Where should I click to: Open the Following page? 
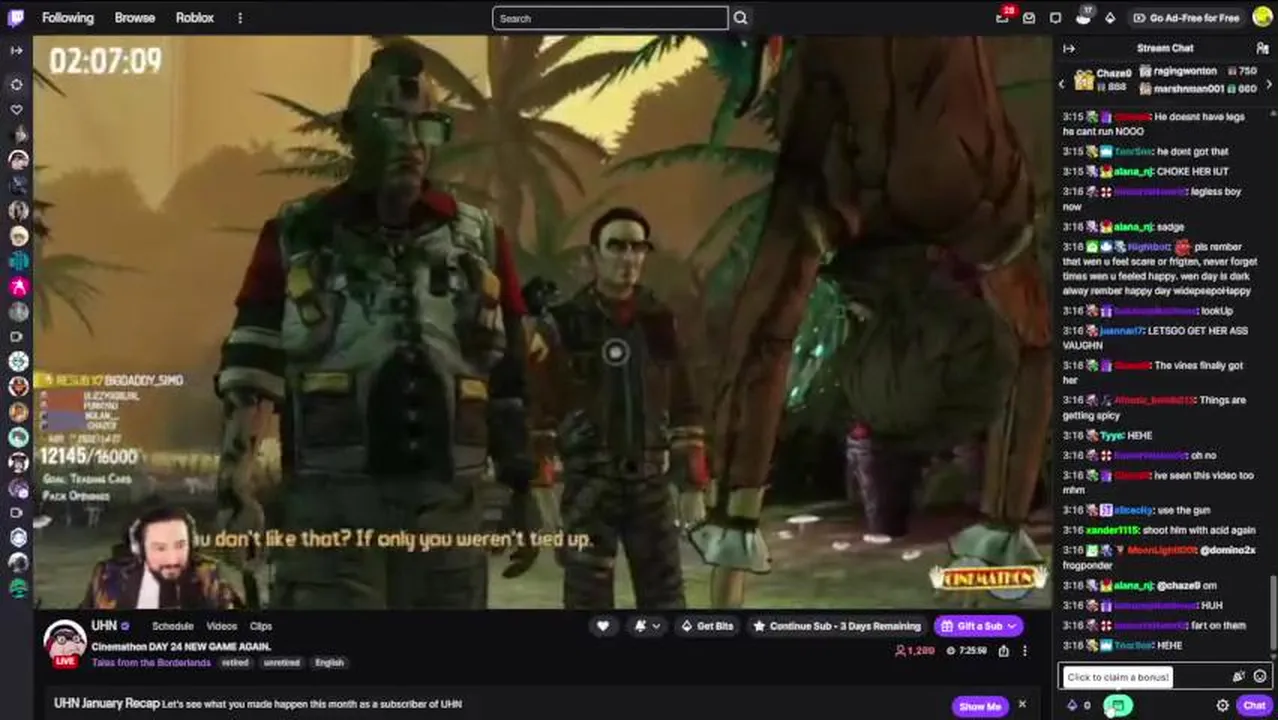[x=67, y=17]
